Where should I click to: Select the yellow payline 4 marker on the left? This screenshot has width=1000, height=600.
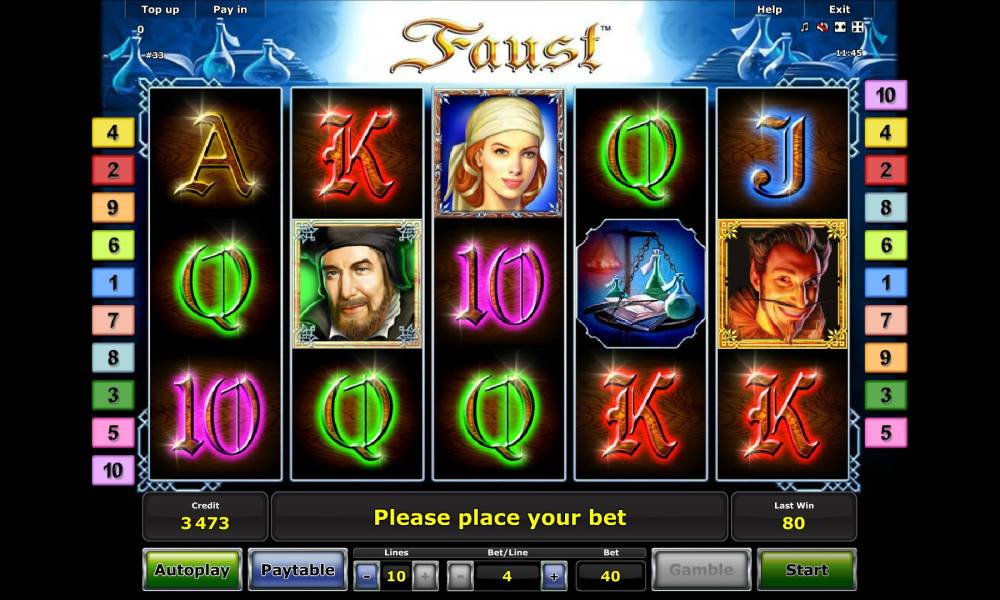click(x=113, y=133)
